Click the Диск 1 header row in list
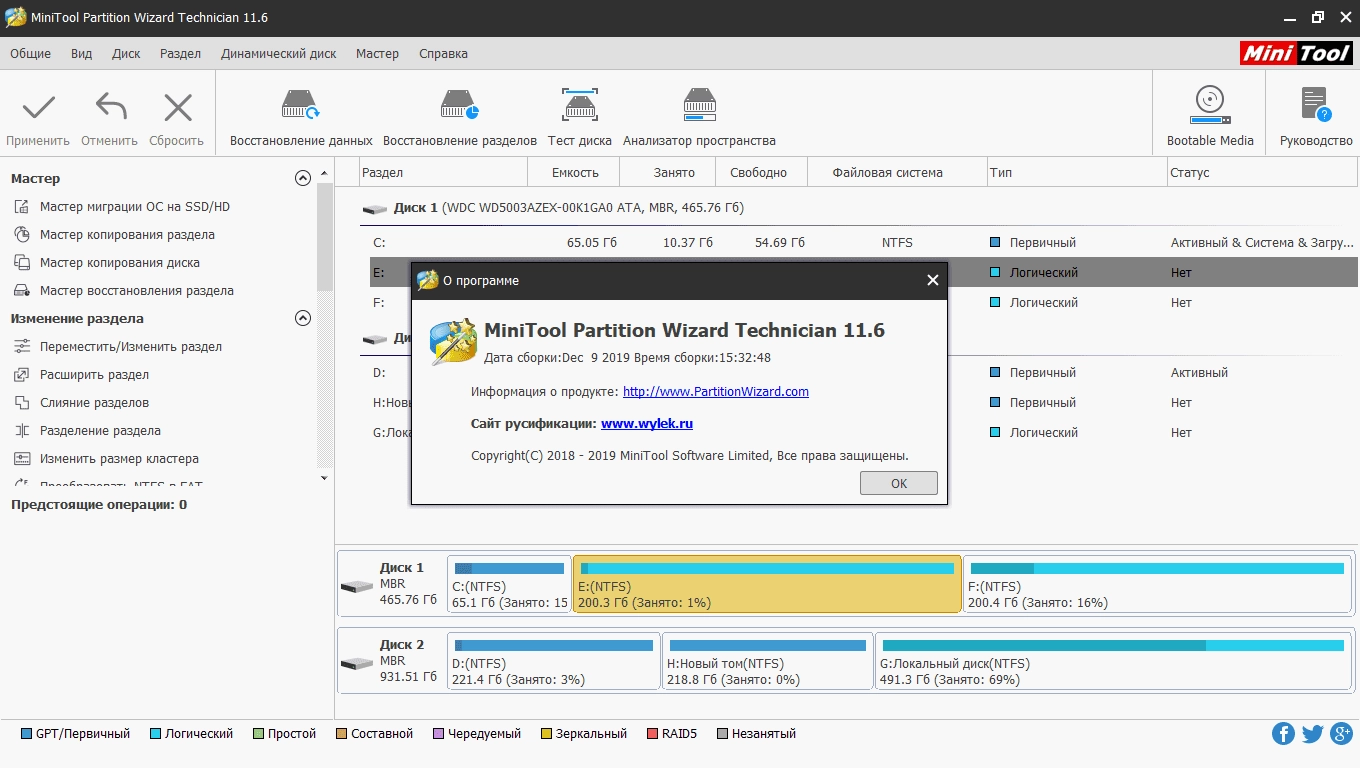Image resolution: width=1360 pixels, height=768 pixels. [x=858, y=208]
